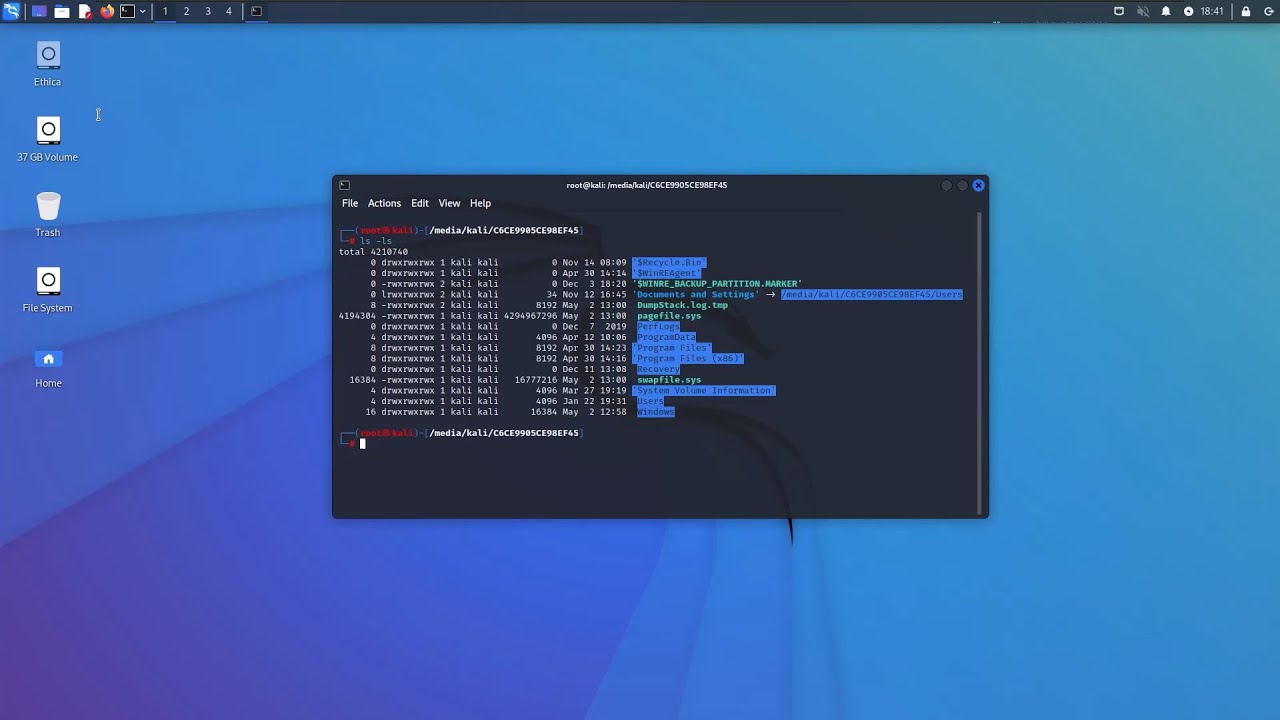The width and height of the screenshot is (1280, 720).
Task: Click the display settings tray icon
Action: tap(1119, 11)
